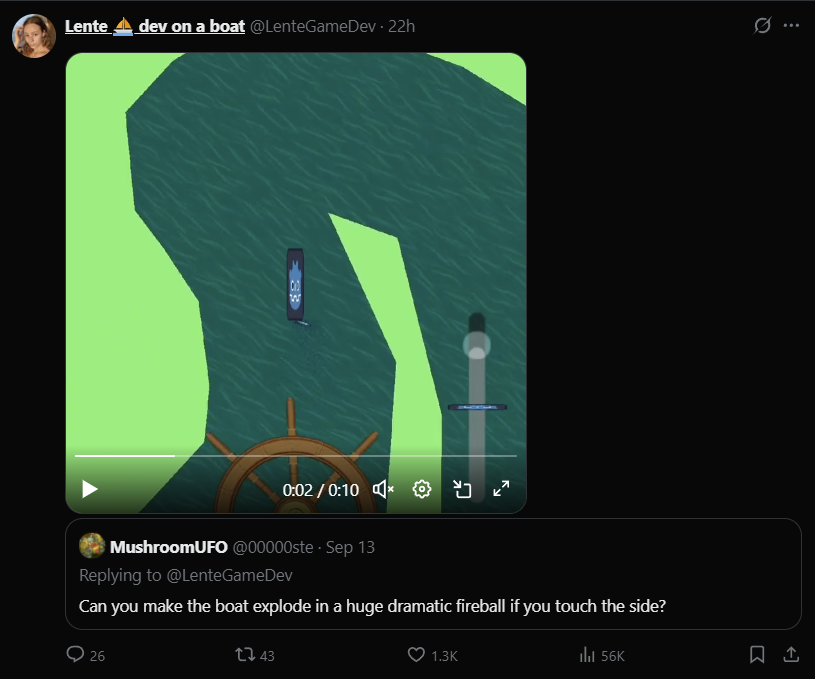Click Lente's profile avatar
Image resolution: width=815 pixels, height=679 pixels.
[34, 36]
